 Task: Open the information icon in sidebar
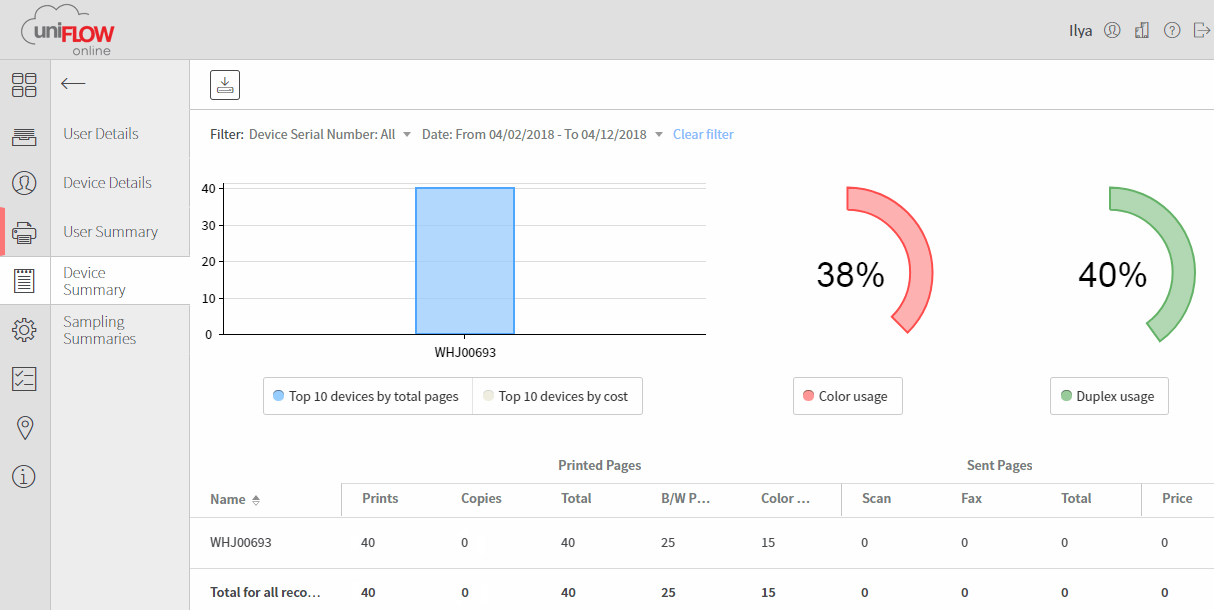(24, 477)
